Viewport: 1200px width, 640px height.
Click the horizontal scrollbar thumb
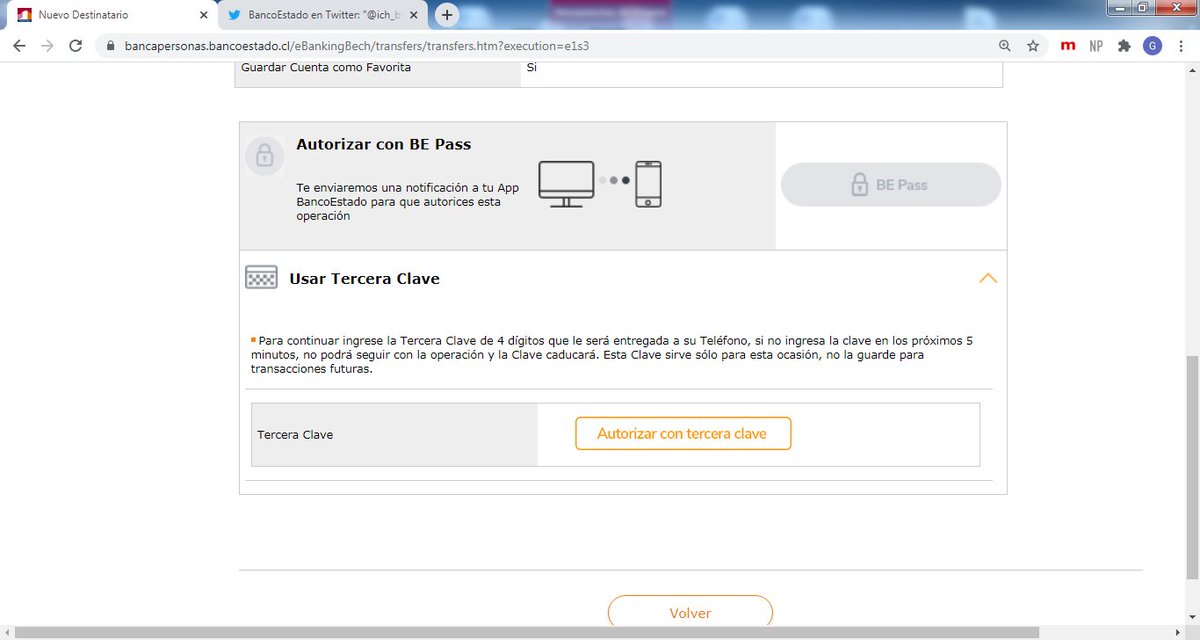point(528,632)
